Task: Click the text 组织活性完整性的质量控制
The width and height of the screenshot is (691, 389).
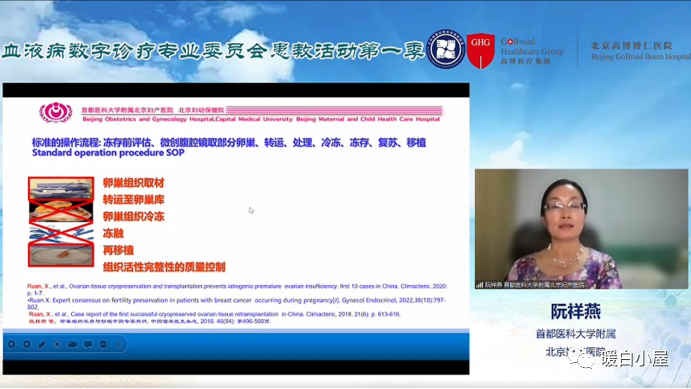Action: pos(164,267)
